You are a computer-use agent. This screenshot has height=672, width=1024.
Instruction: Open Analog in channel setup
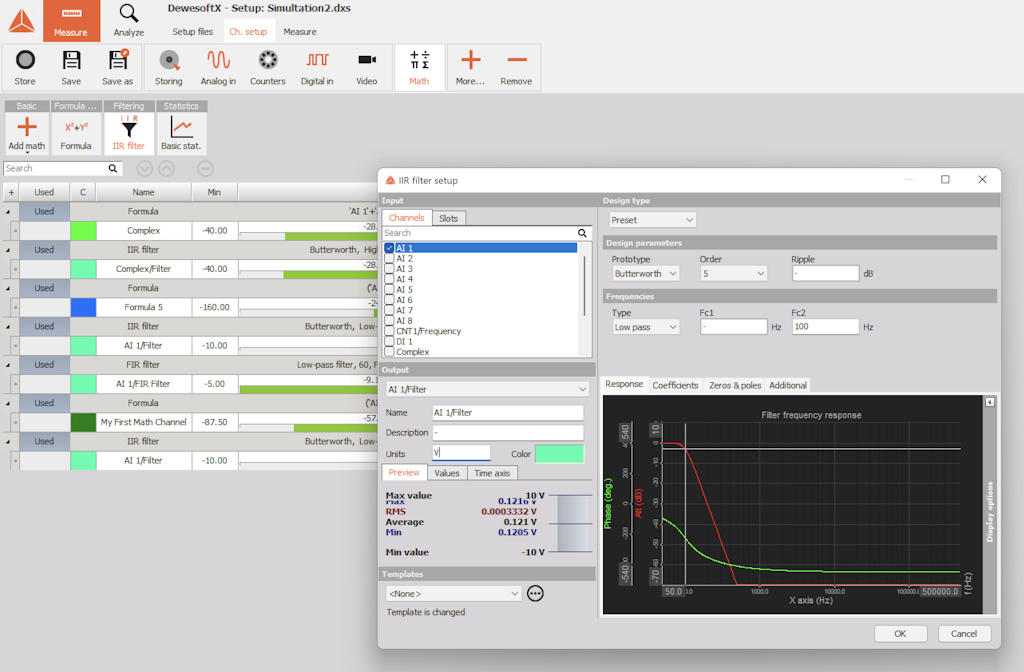pos(218,67)
